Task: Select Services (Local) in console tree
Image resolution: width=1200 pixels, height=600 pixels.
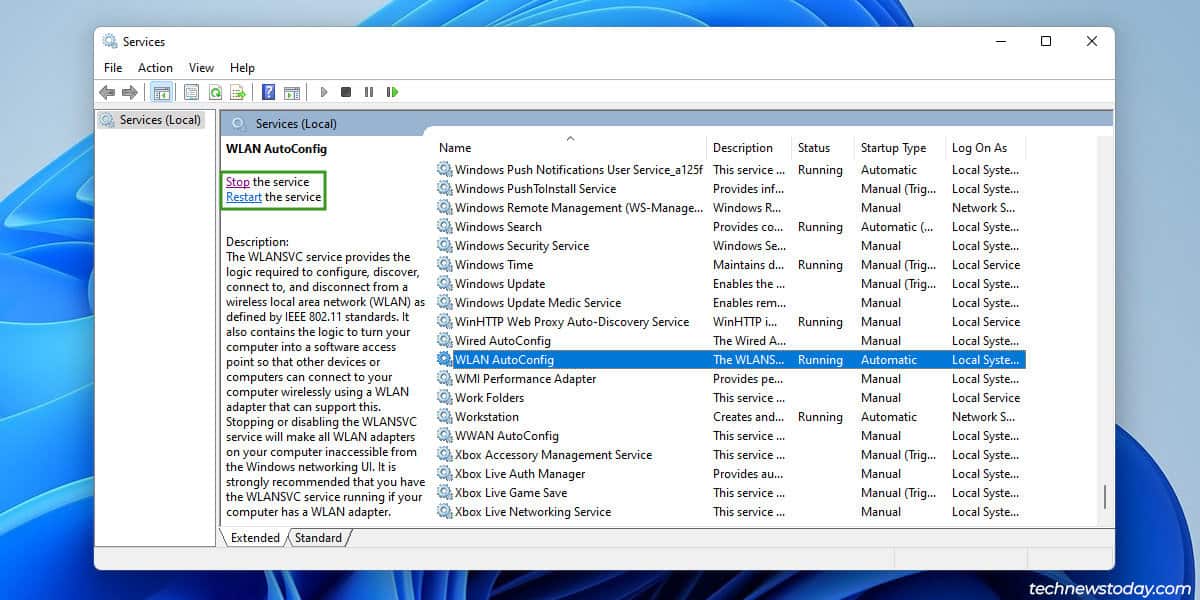Action: point(151,120)
